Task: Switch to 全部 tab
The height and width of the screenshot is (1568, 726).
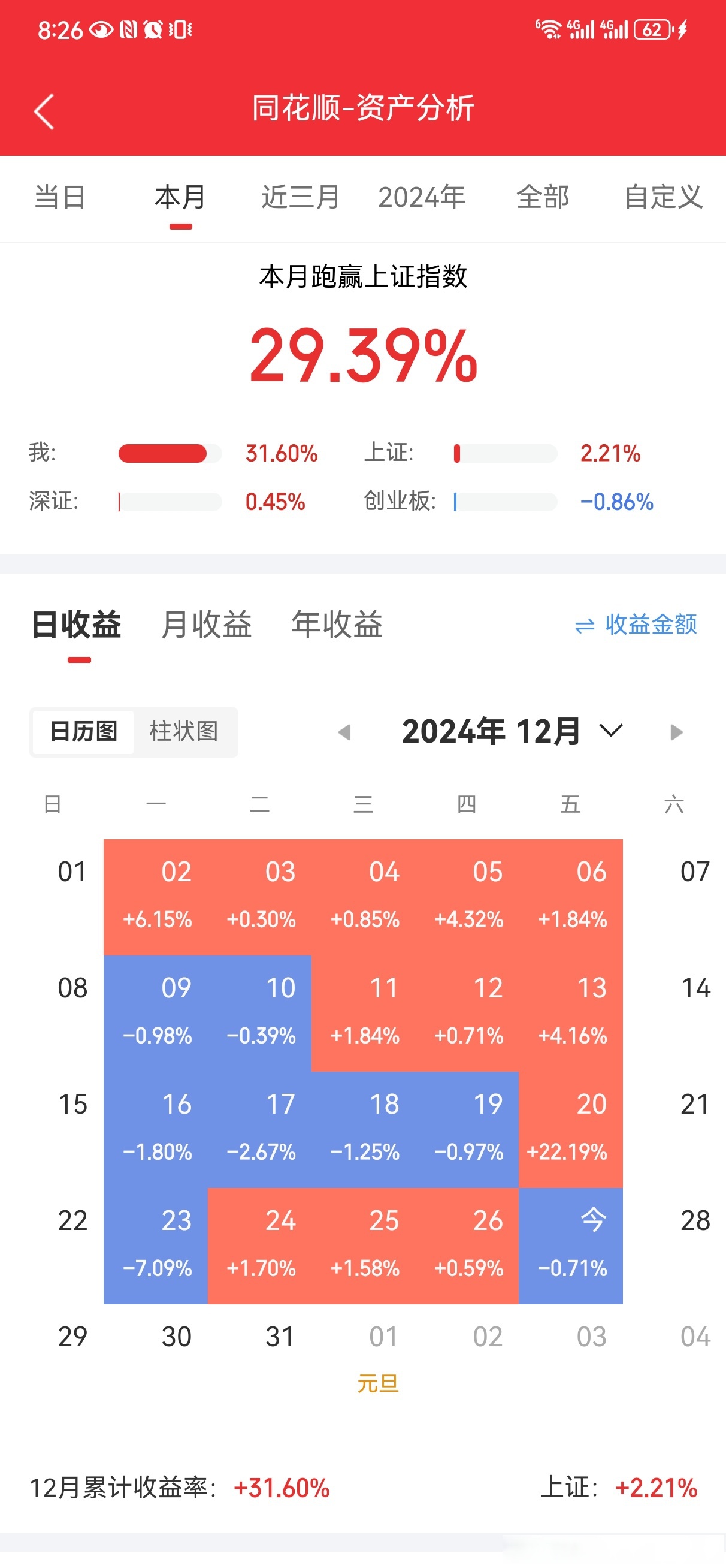Action: 542,197
